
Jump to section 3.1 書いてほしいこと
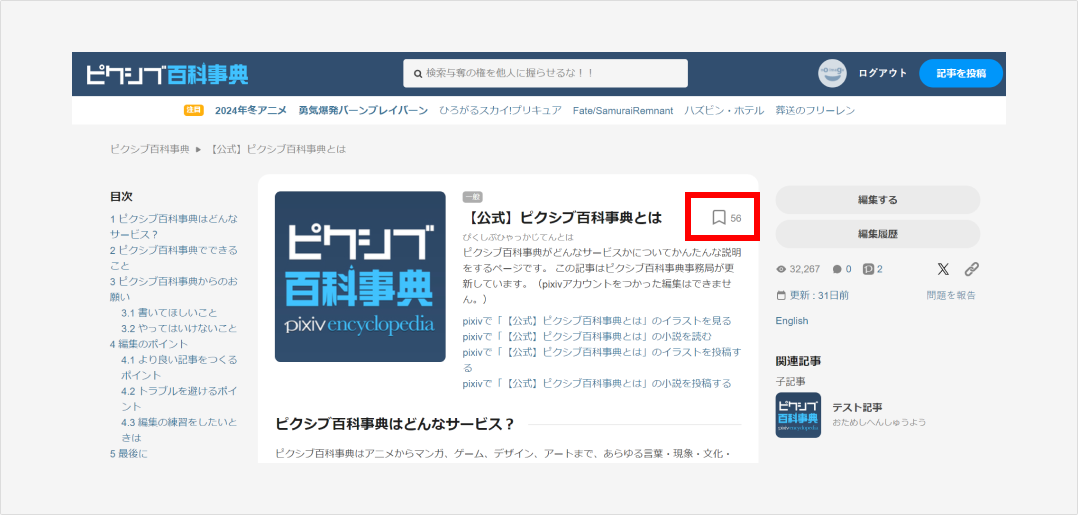(x=169, y=312)
